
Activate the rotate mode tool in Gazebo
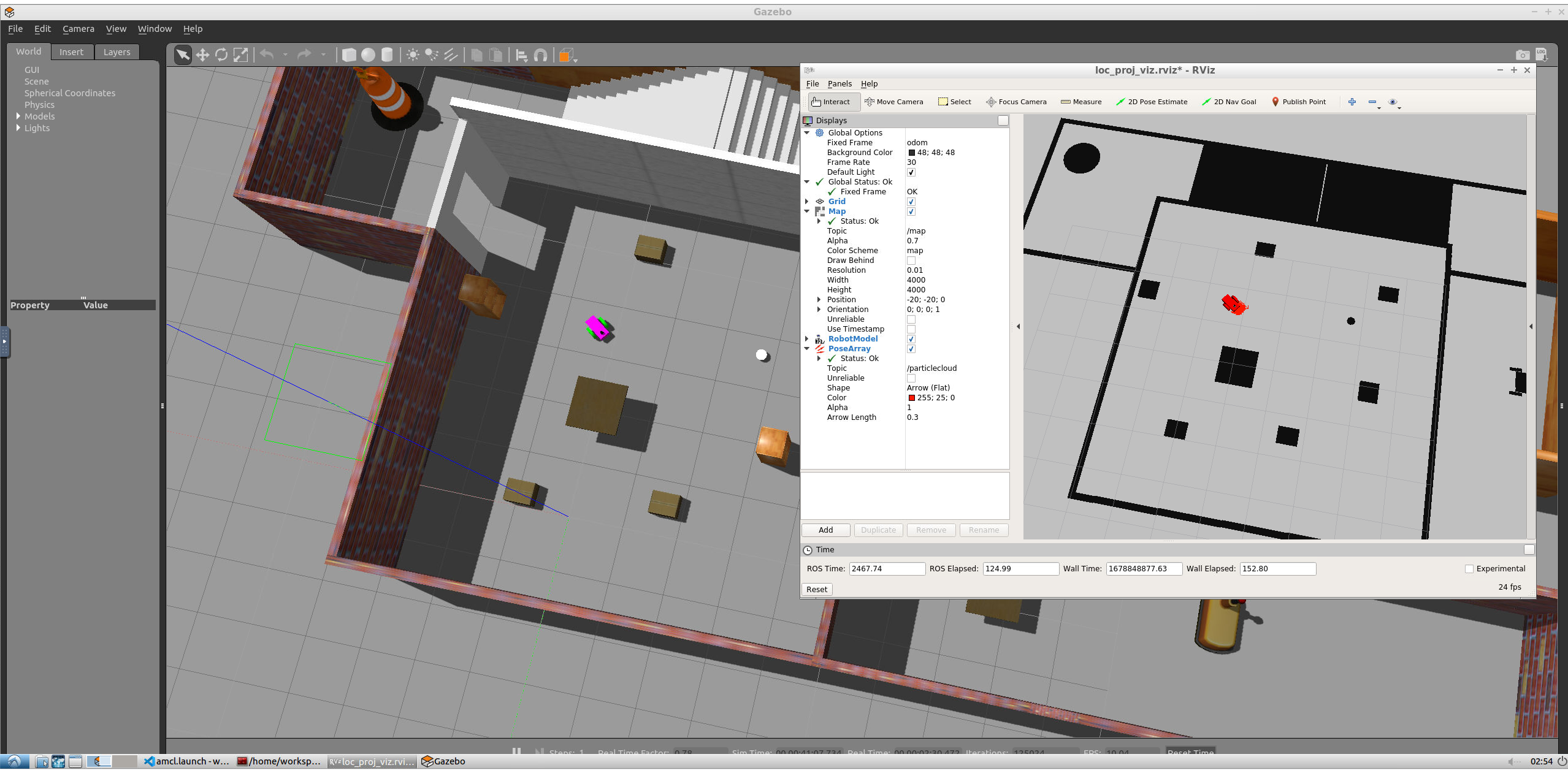[x=221, y=55]
